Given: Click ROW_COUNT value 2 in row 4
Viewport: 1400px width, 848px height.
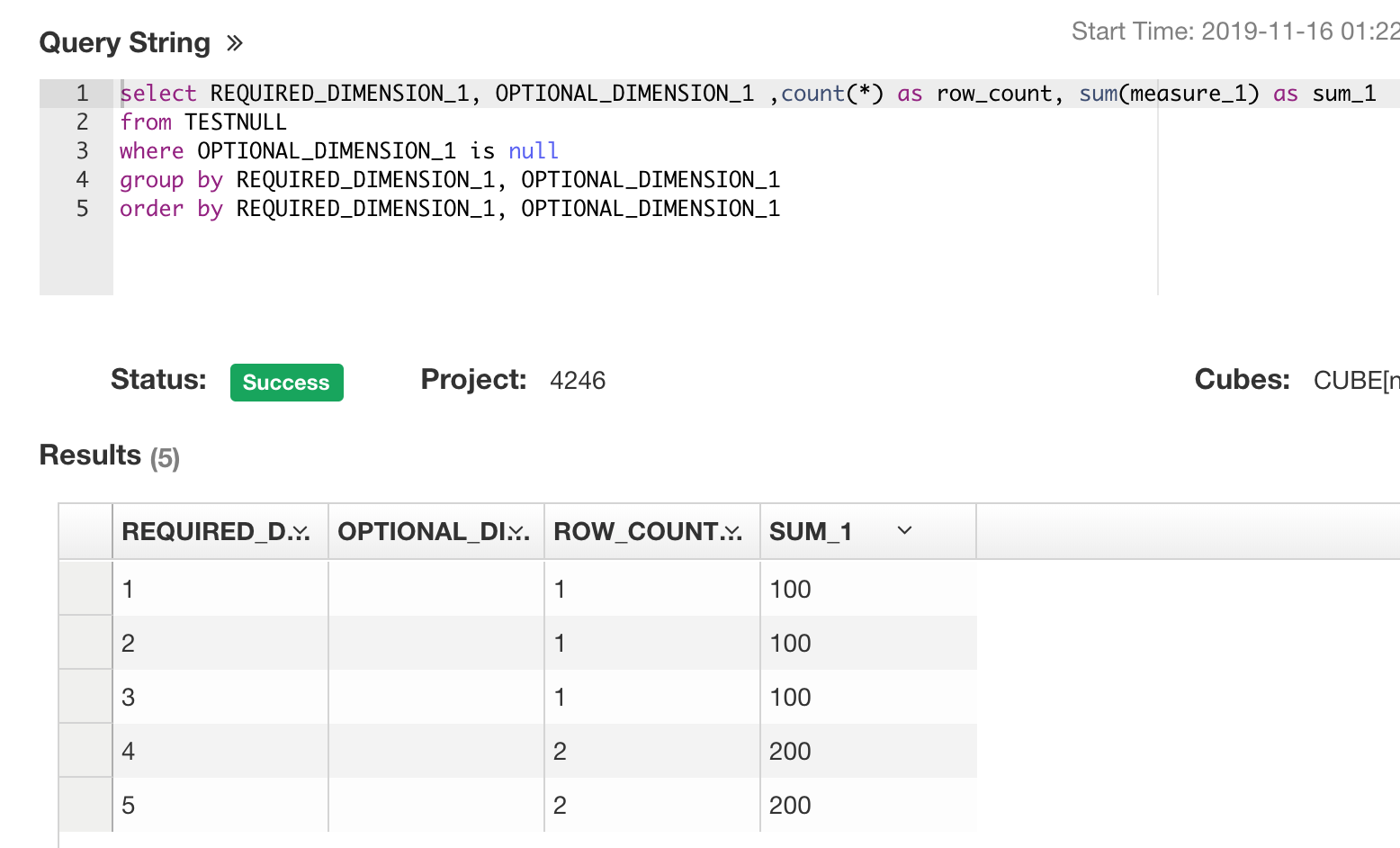Looking at the screenshot, I should tap(560, 751).
